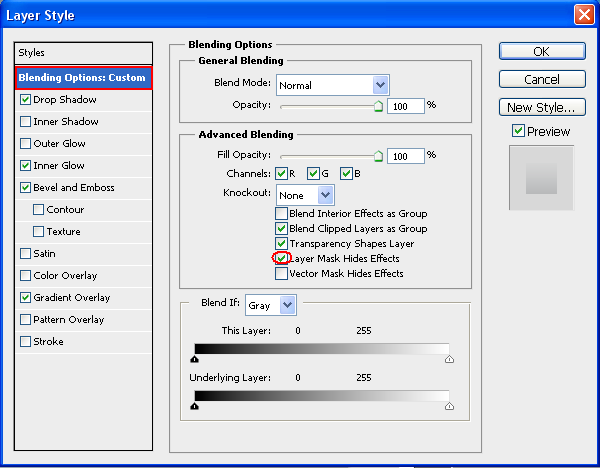Toggle the R channel checkbox
The image size is (600, 468).
(x=281, y=174)
